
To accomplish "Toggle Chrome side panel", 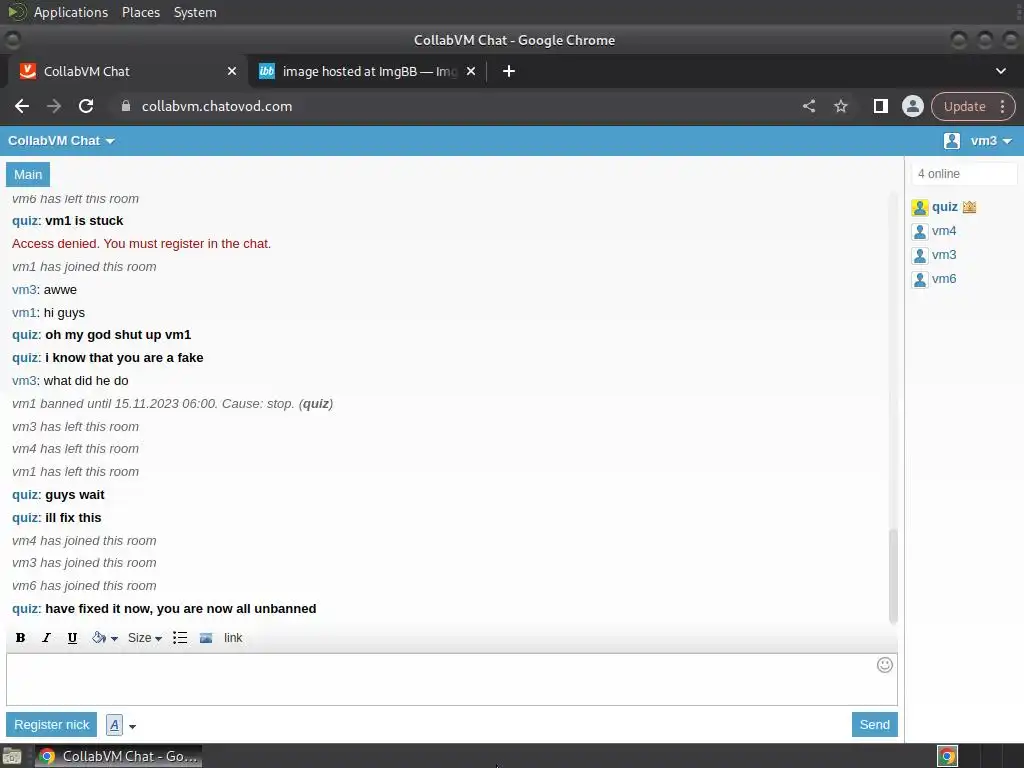I will [x=880, y=106].
